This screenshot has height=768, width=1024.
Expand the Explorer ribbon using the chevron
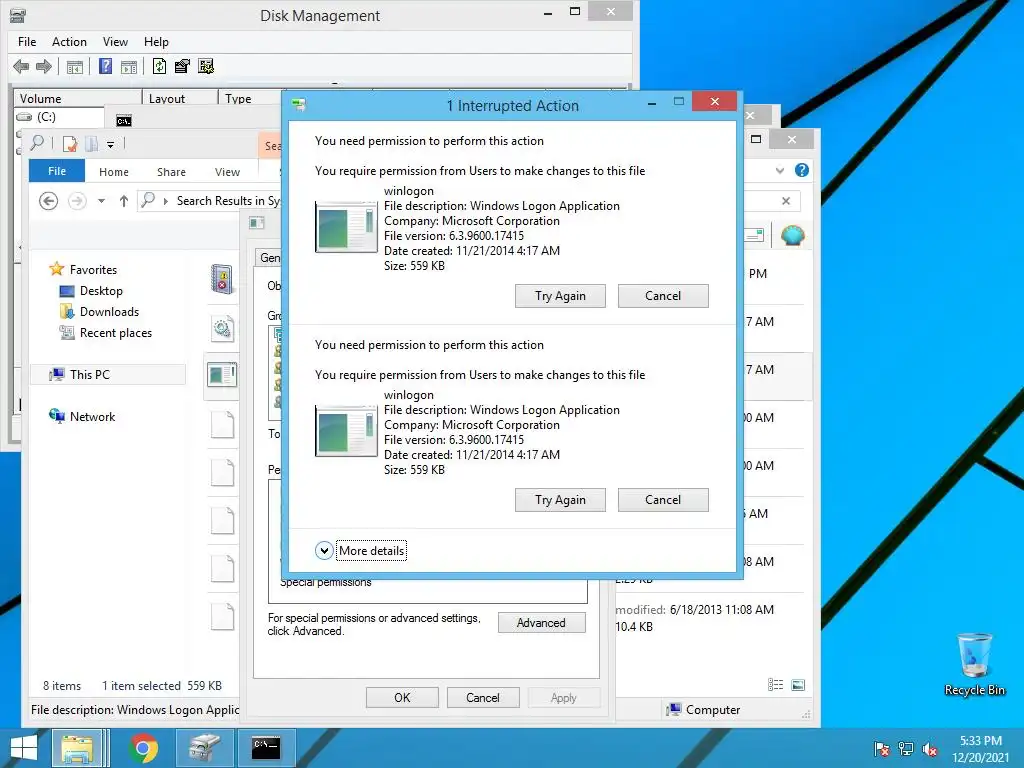780,170
